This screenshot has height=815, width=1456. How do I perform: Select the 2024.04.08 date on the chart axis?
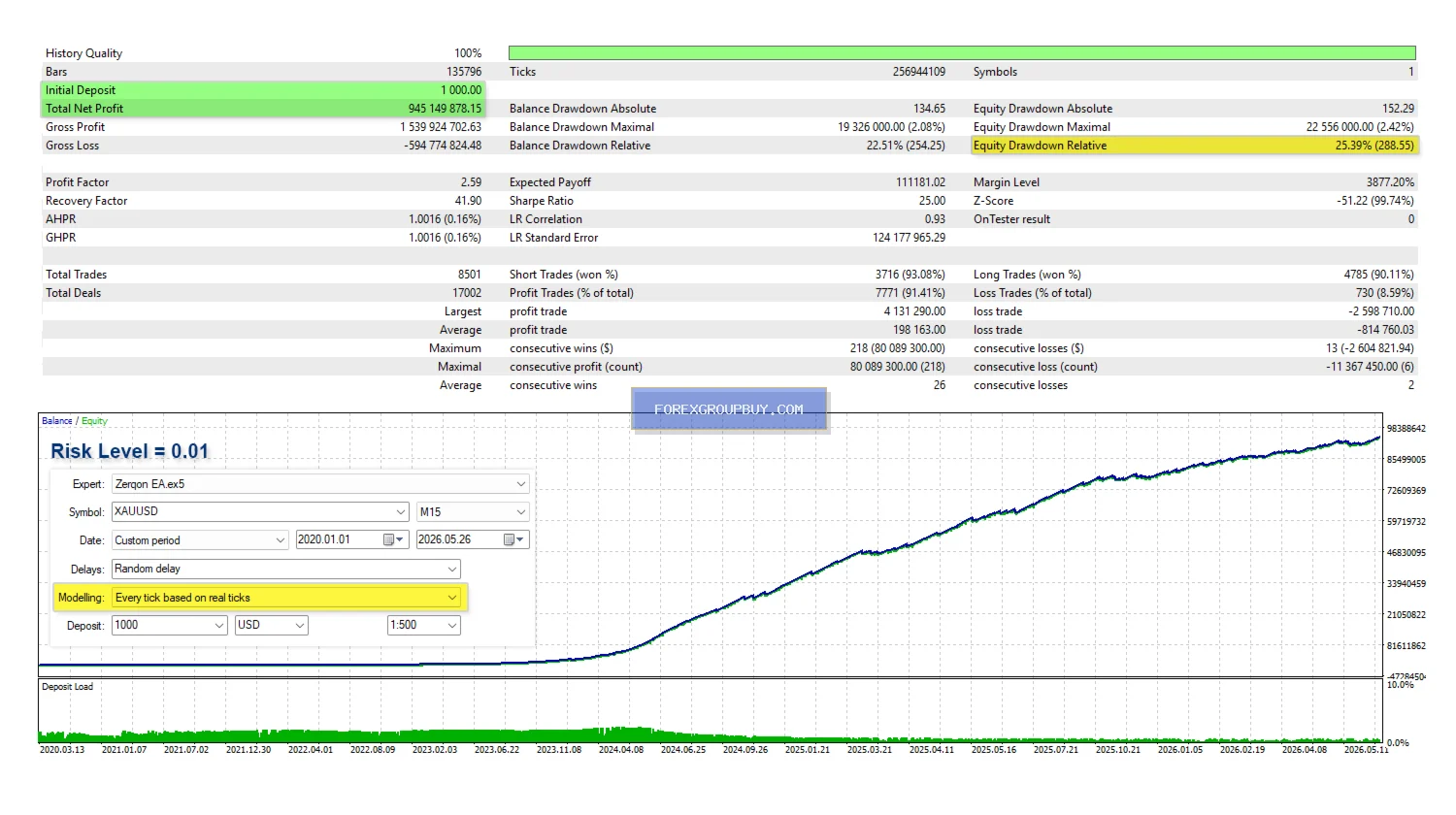point(620,750)
